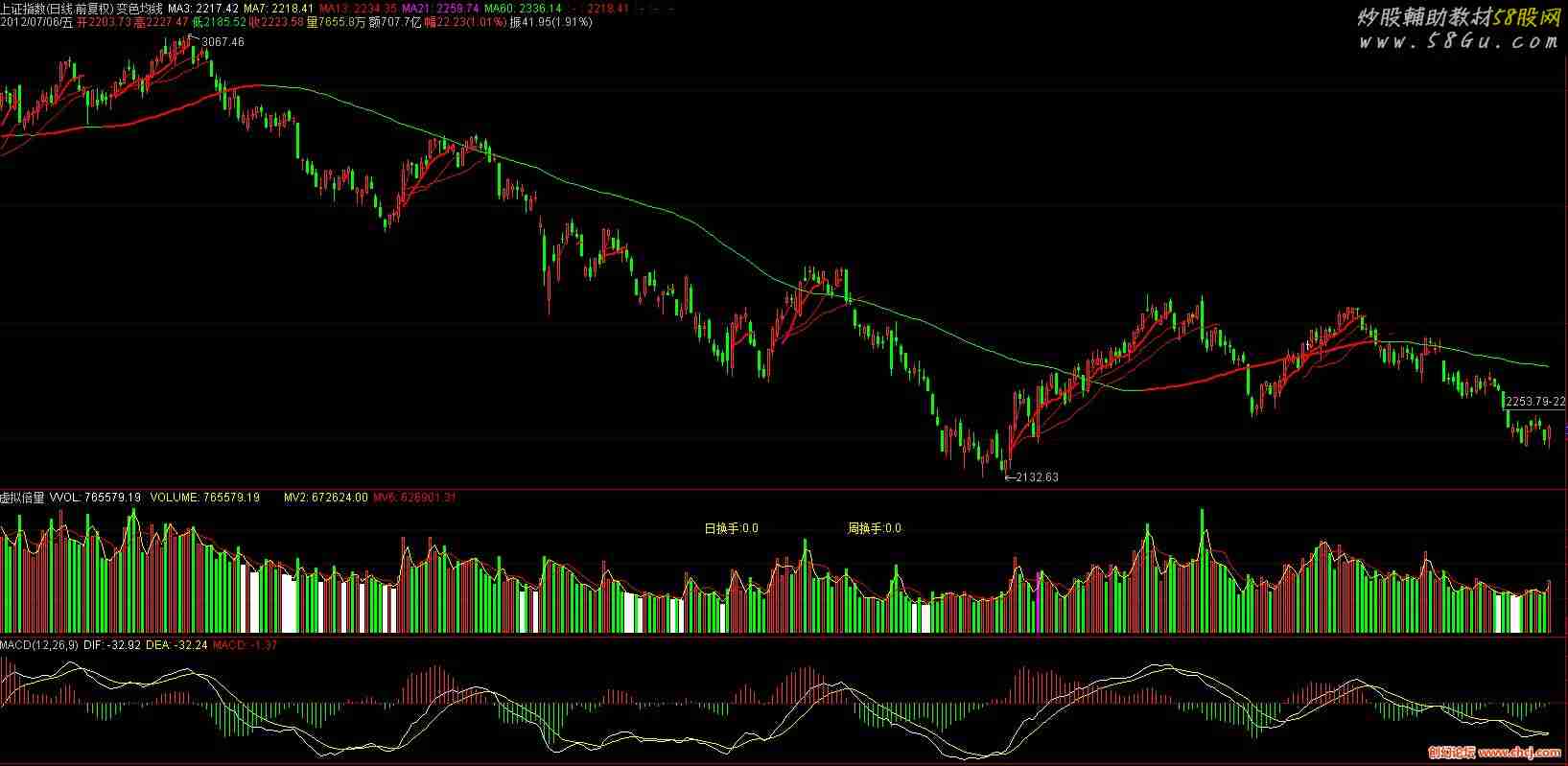
Task: Click the 上证指数 chart title label
Action: (x=58, y=9)
